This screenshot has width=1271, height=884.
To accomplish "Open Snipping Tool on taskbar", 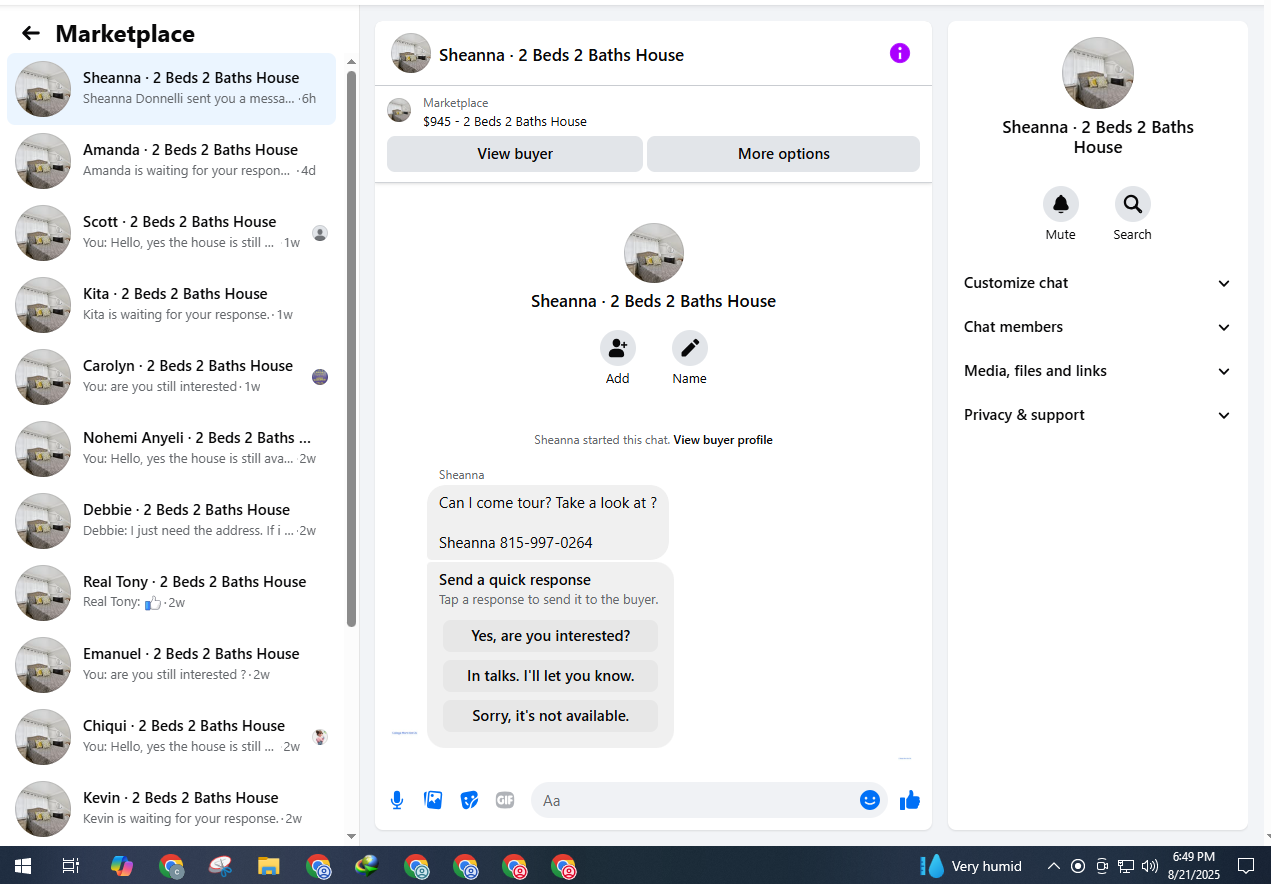I will (219, 866).
